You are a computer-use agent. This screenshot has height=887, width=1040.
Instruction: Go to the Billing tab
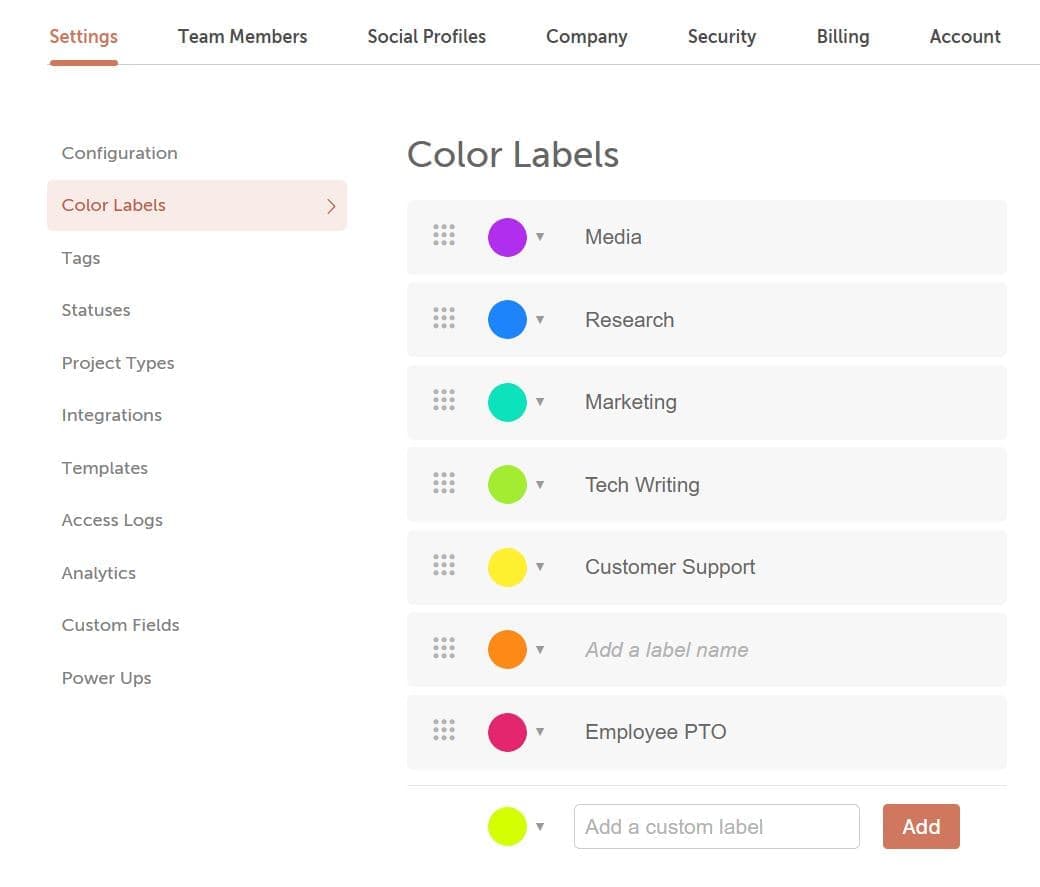coord(842,36)
